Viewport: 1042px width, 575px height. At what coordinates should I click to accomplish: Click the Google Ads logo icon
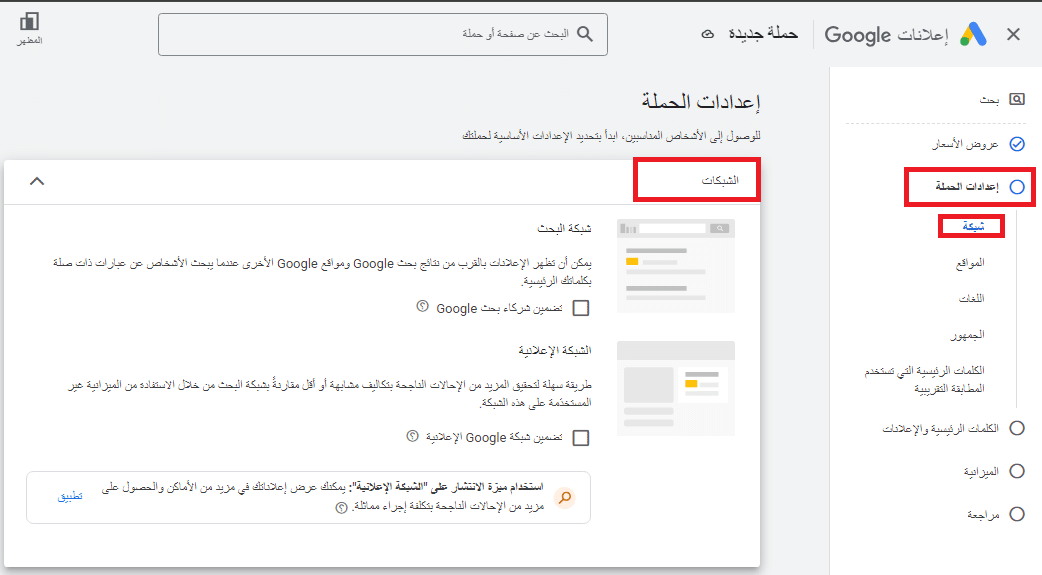[974, 34]
